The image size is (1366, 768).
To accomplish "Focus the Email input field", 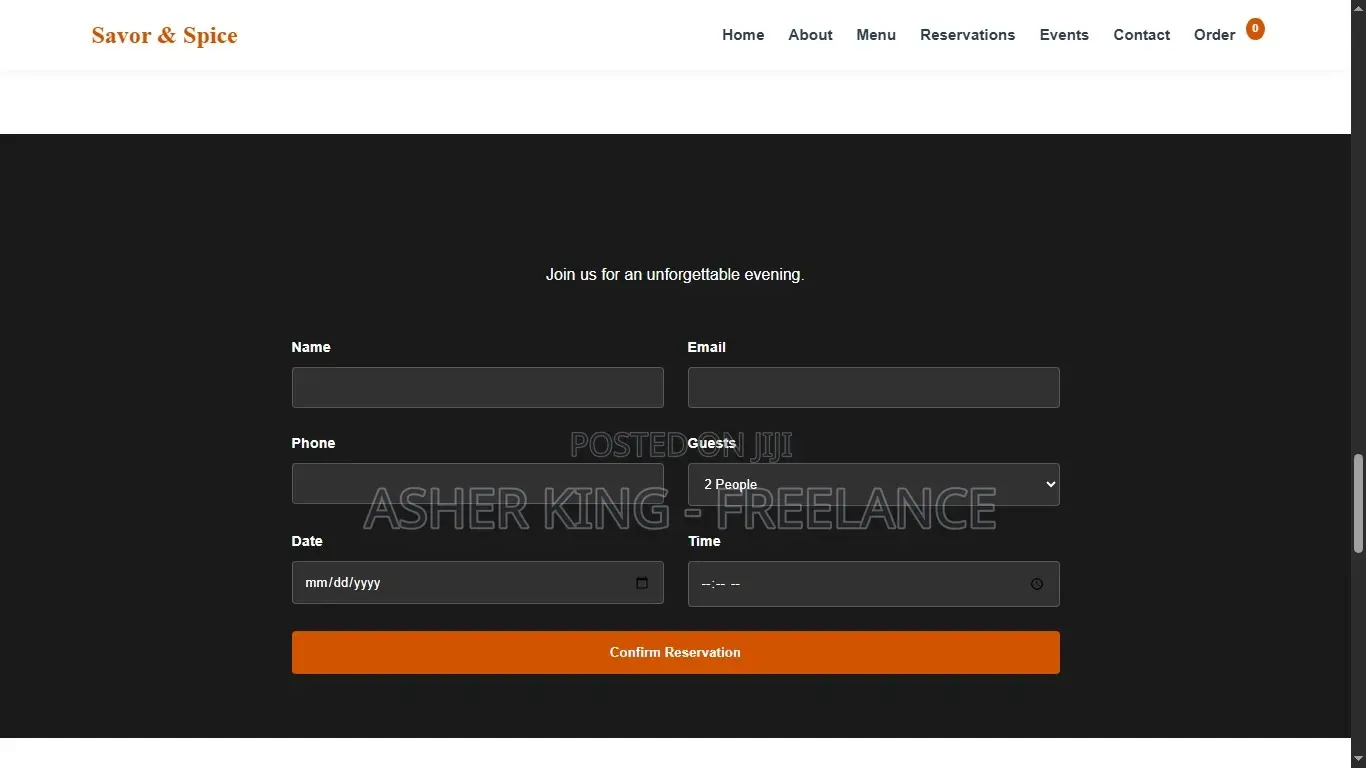I will (873, 388).
